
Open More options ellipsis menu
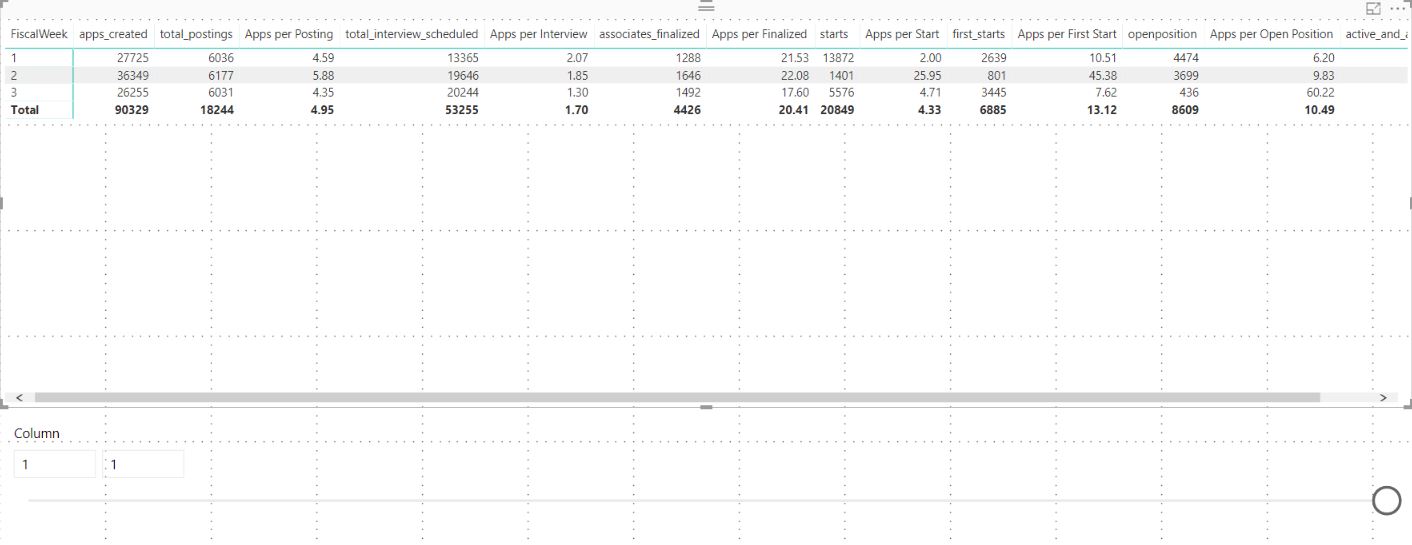[1397, 8]
